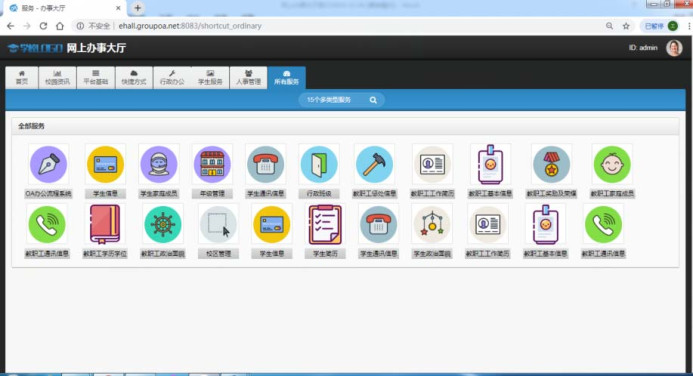Open the last 教职工通讯信息 green phone icon

(x=603, y=224)
